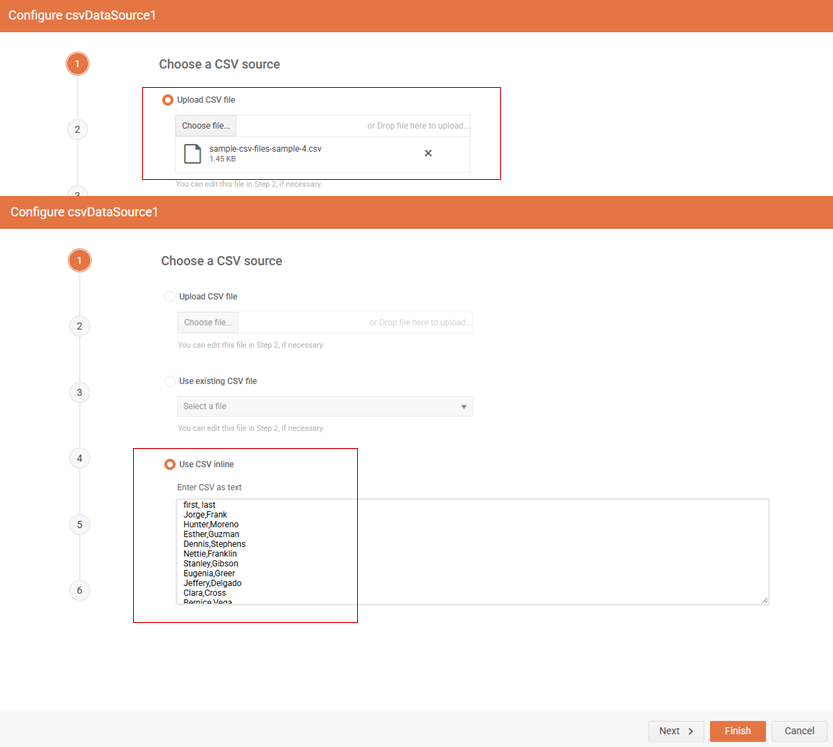Go to wizard step 2 in the top panel
This screenshot has width=833, height=747.
tap(78, 130)
